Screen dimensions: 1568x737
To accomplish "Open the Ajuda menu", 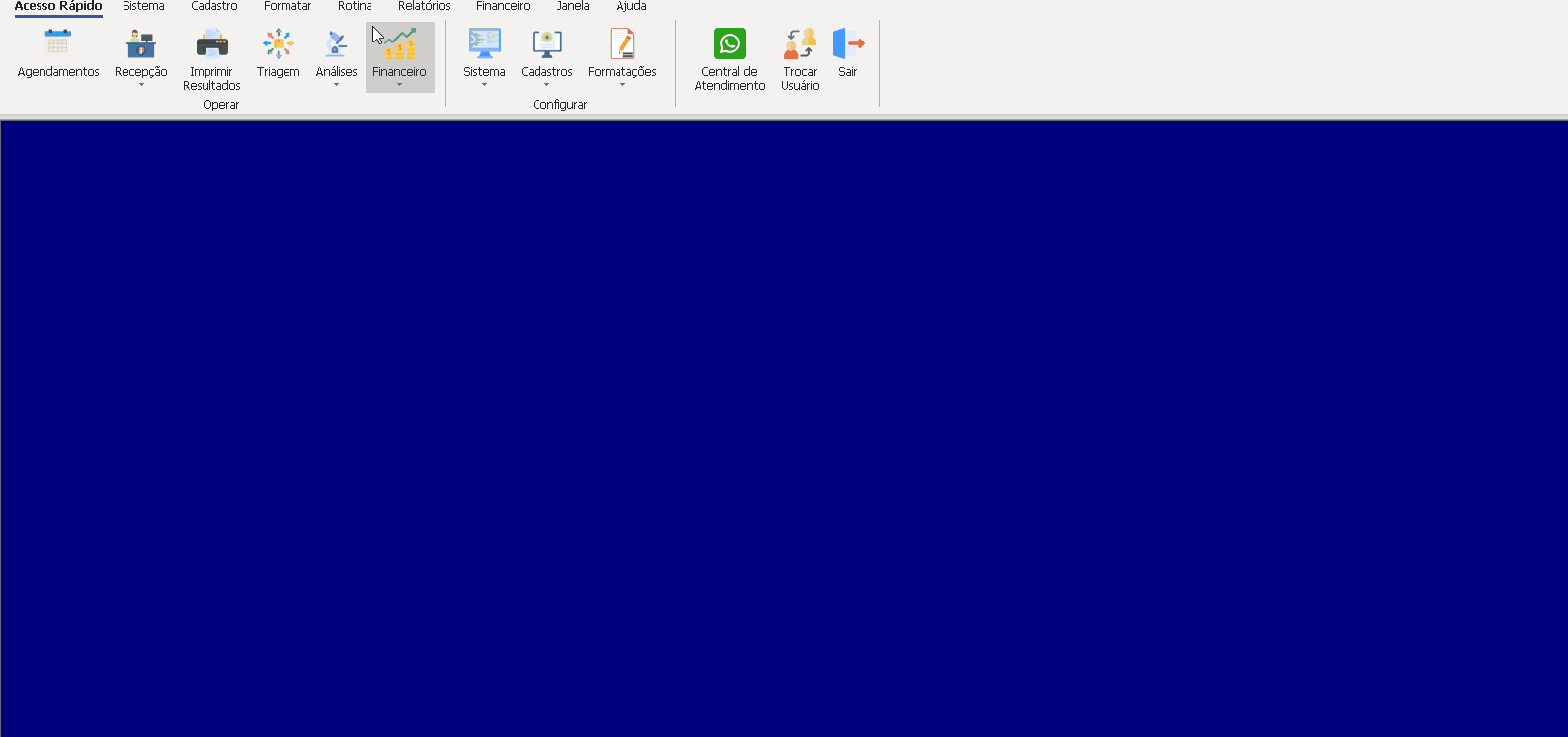I will click(x=631, y=6).
